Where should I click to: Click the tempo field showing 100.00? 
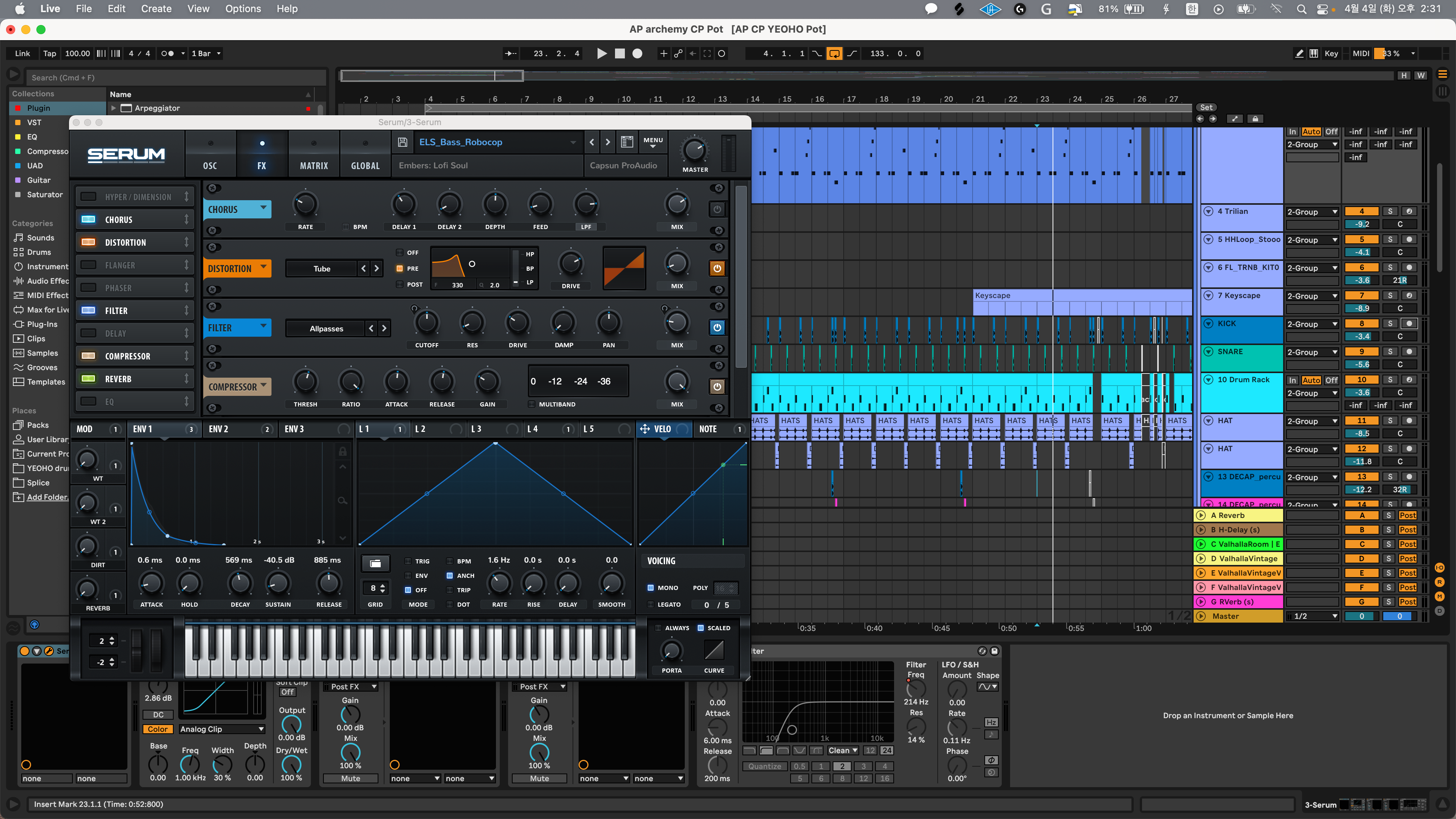(x=77, y=54)
